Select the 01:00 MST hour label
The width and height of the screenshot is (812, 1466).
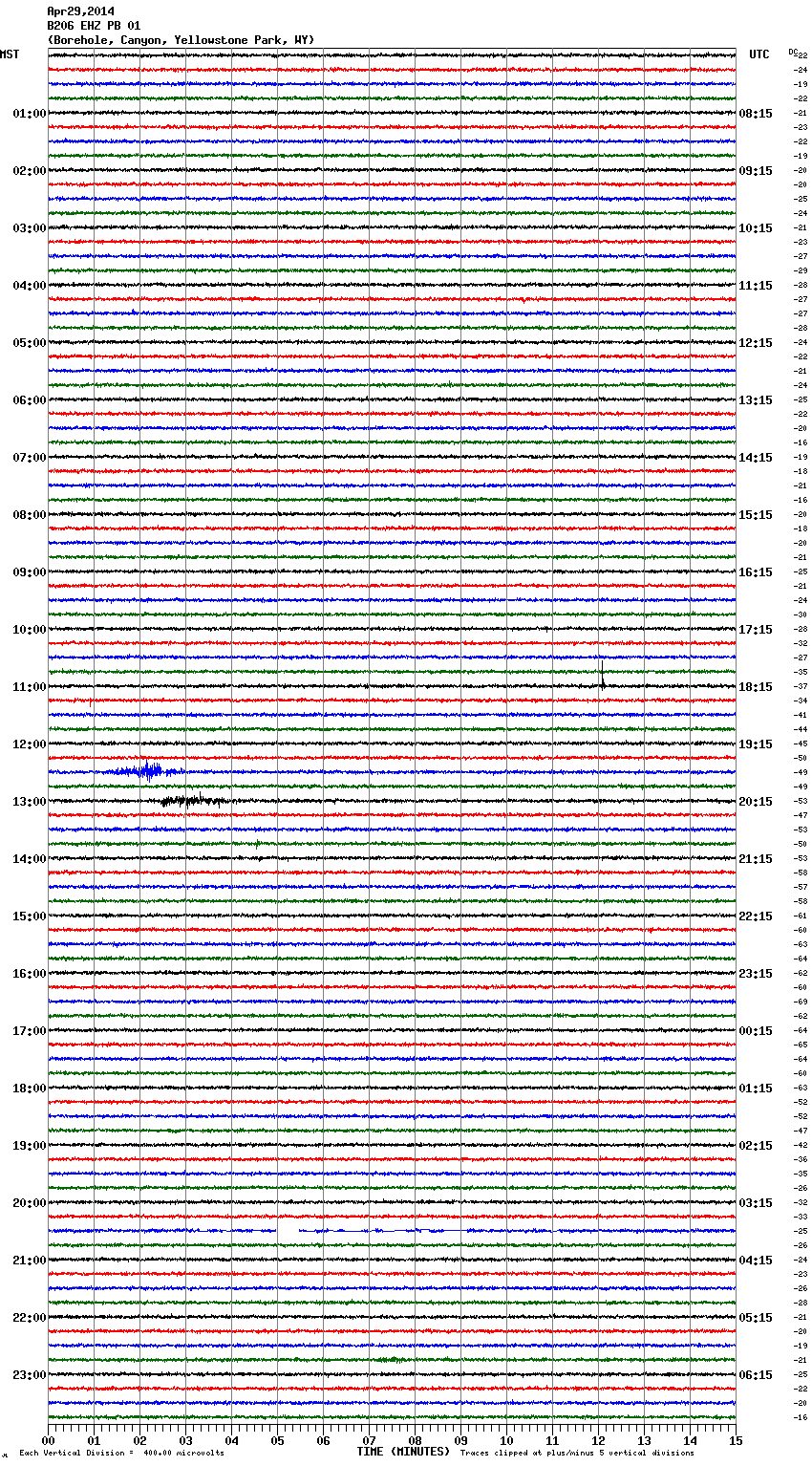(29, 114)
